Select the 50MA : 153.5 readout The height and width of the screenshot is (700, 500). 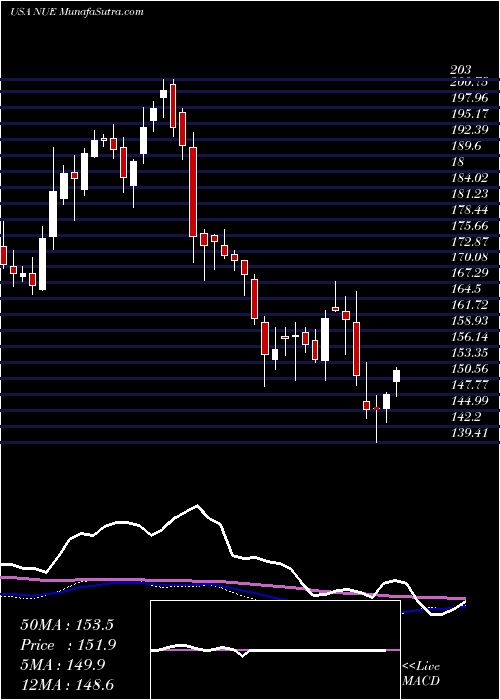(68, 625)
